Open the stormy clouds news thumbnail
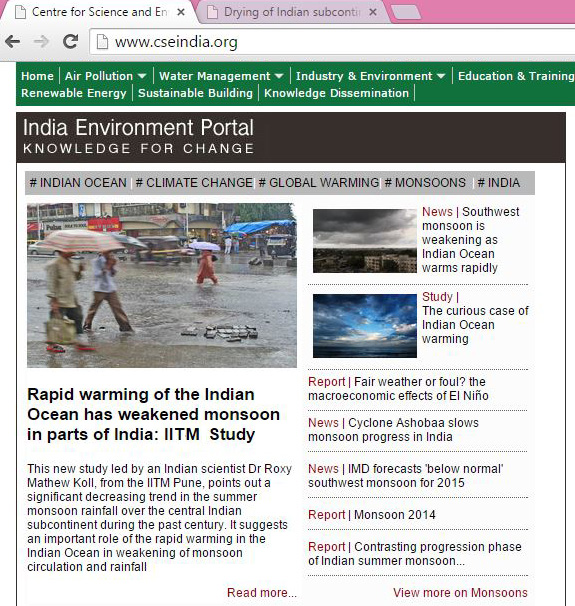 365,241
